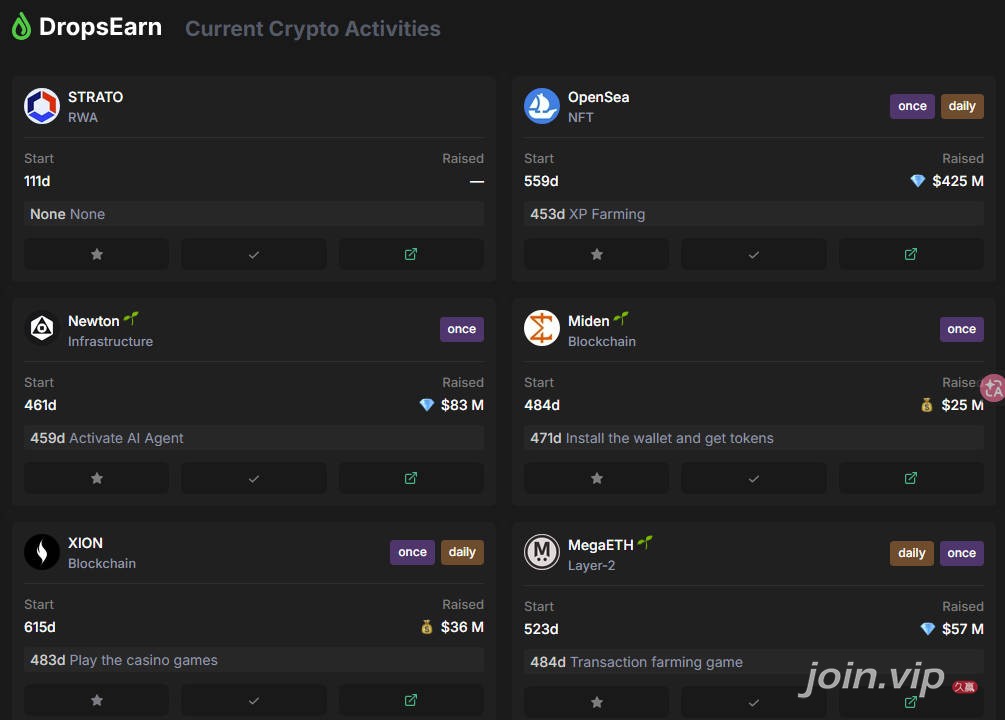
Task: Select the 'once' tag on MegaETH
Action: tap(961, 553)
